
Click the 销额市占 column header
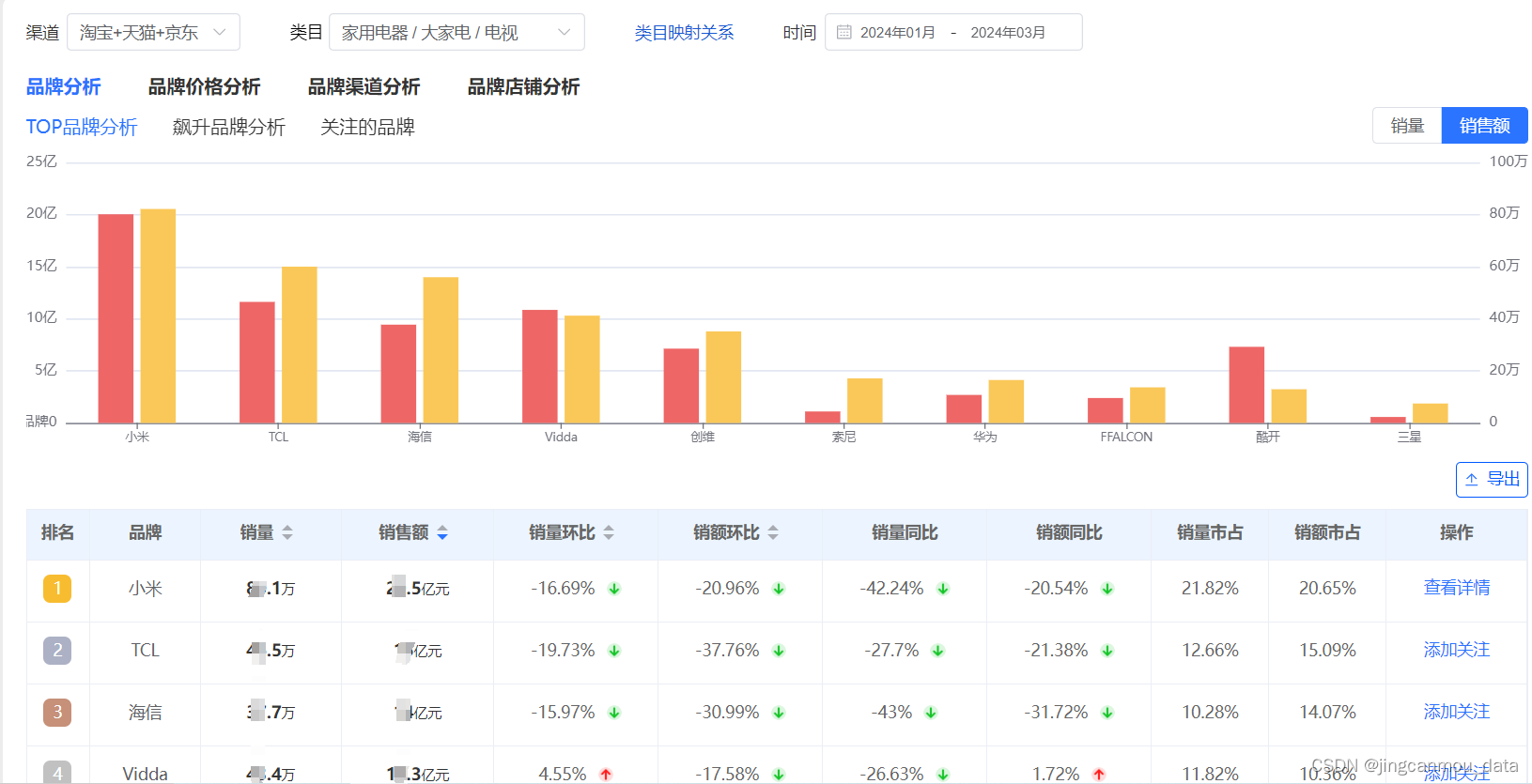(x=1327, y=532)
